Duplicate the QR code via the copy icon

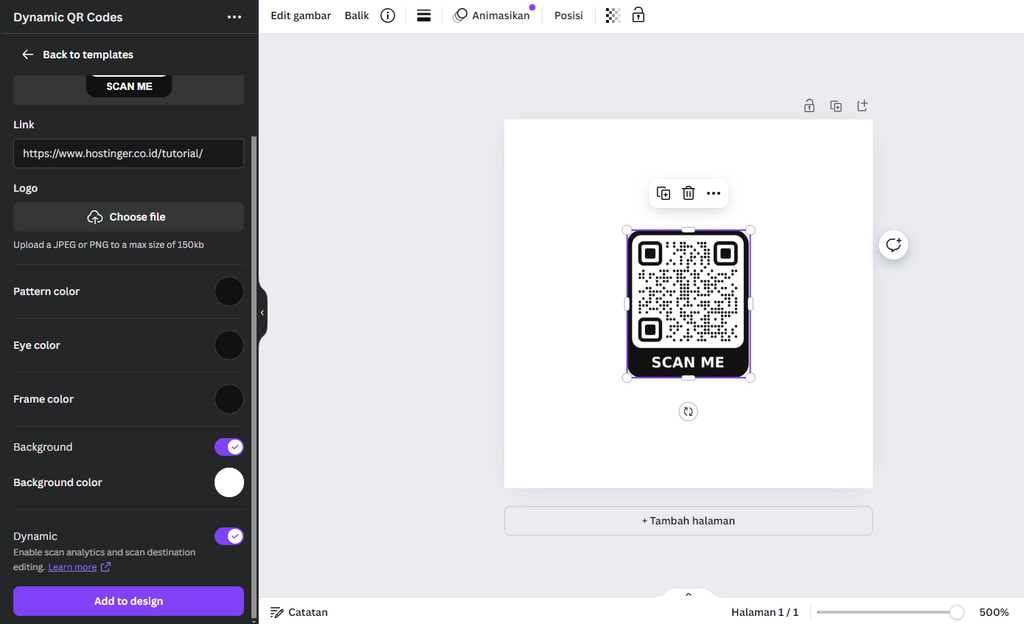click(x=663, y=193)
